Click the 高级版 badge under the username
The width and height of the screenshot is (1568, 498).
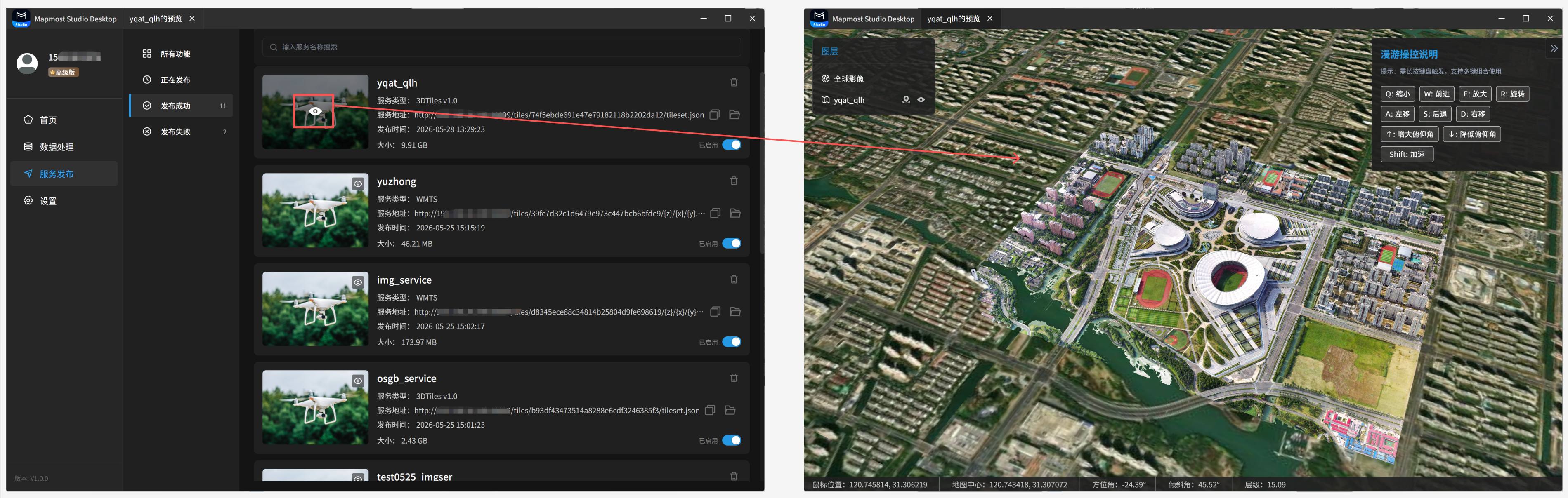(64, 73)
